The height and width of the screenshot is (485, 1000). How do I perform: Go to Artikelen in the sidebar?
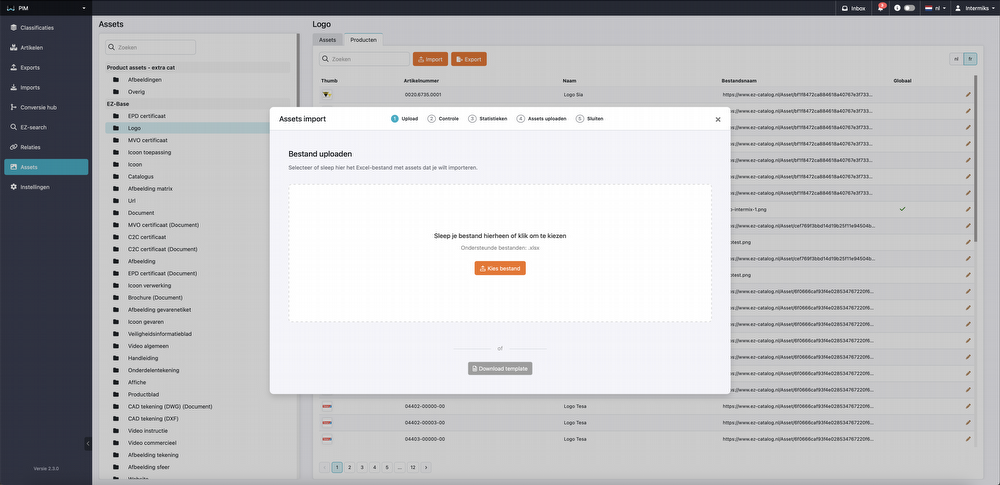point(32,47)
